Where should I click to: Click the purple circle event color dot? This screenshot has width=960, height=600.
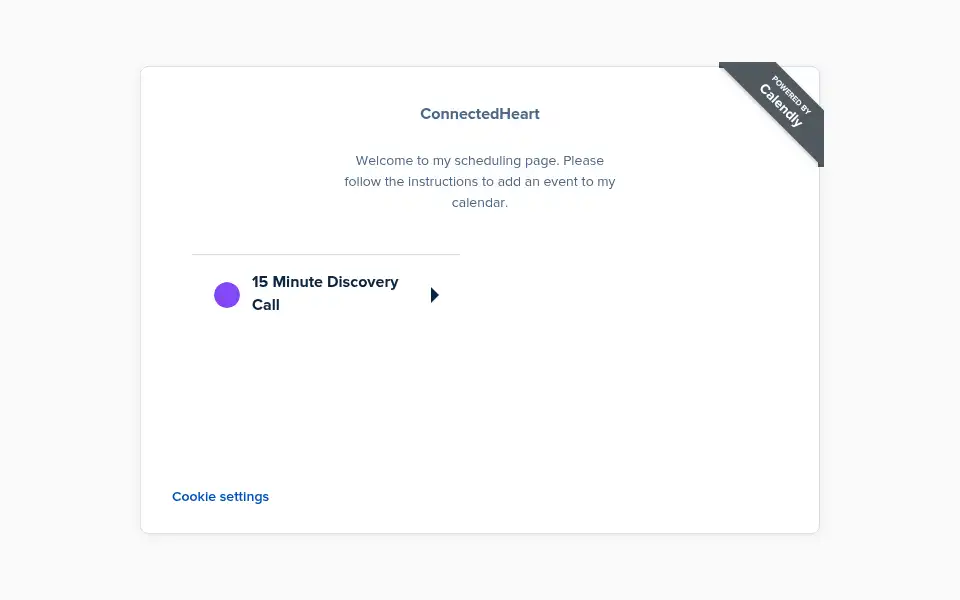click(227, 295)
